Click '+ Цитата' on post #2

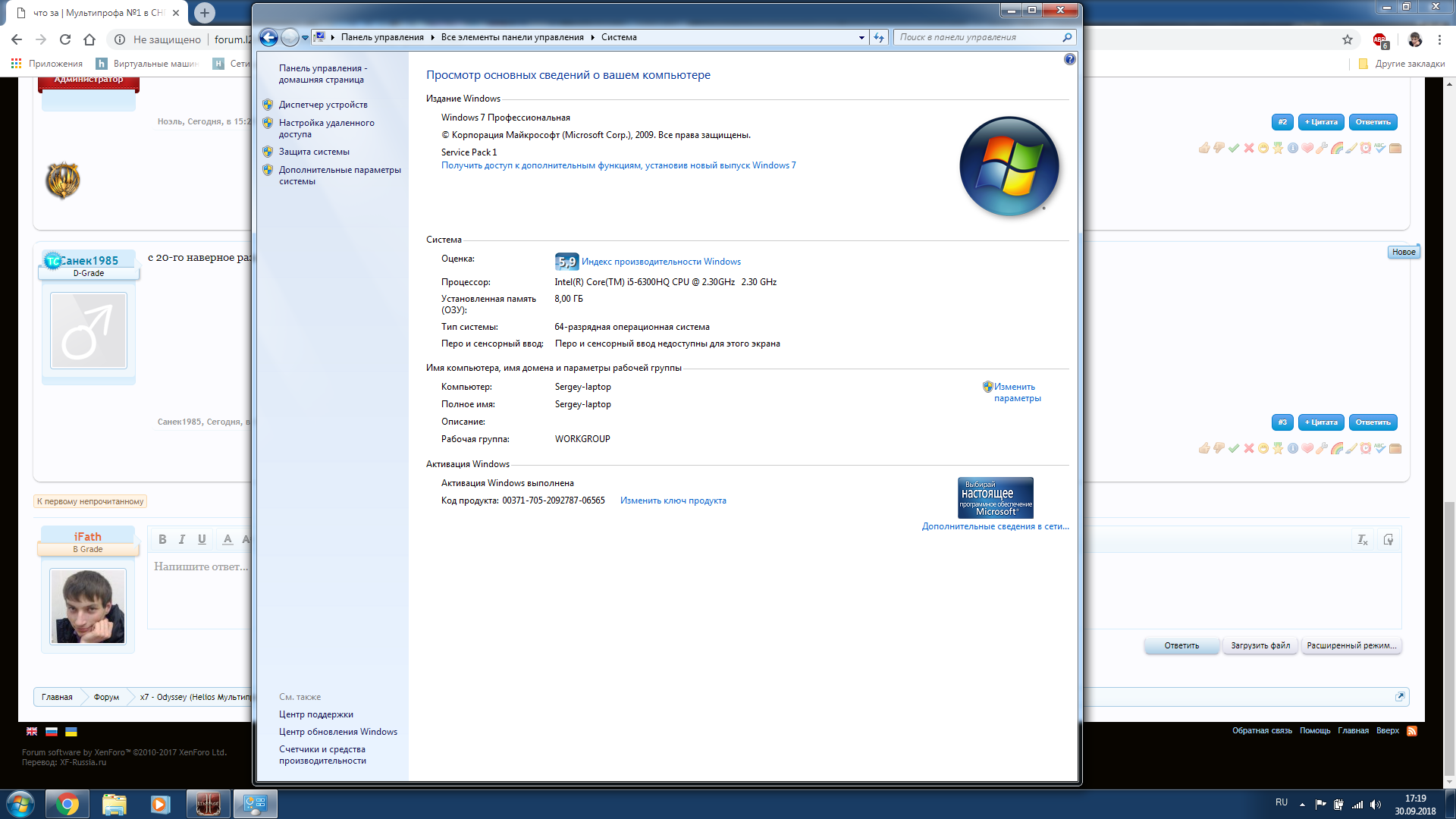click(1321, 122)
